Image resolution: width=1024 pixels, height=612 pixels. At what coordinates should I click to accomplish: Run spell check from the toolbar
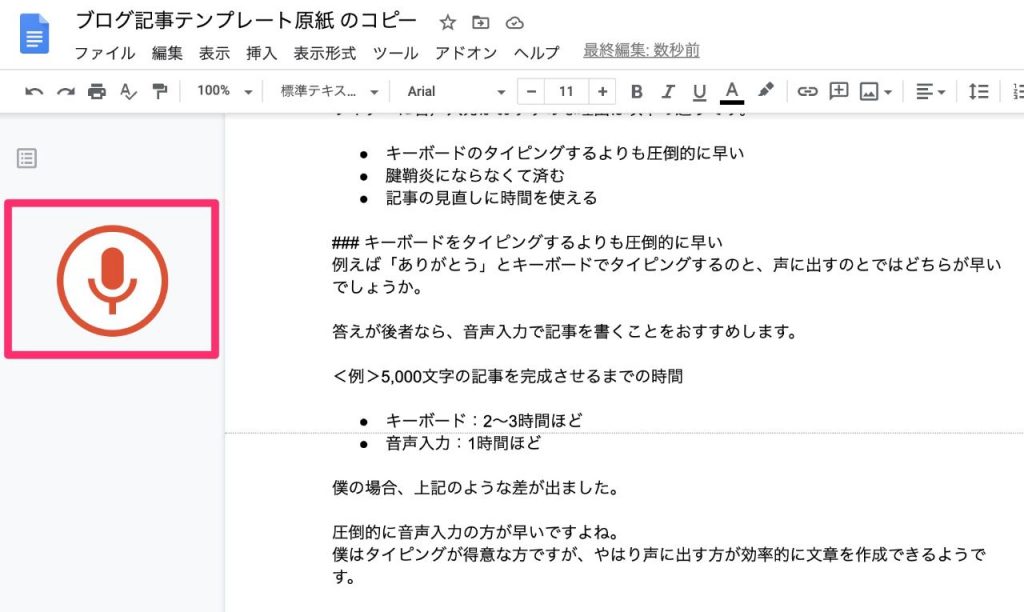[127, 92]
